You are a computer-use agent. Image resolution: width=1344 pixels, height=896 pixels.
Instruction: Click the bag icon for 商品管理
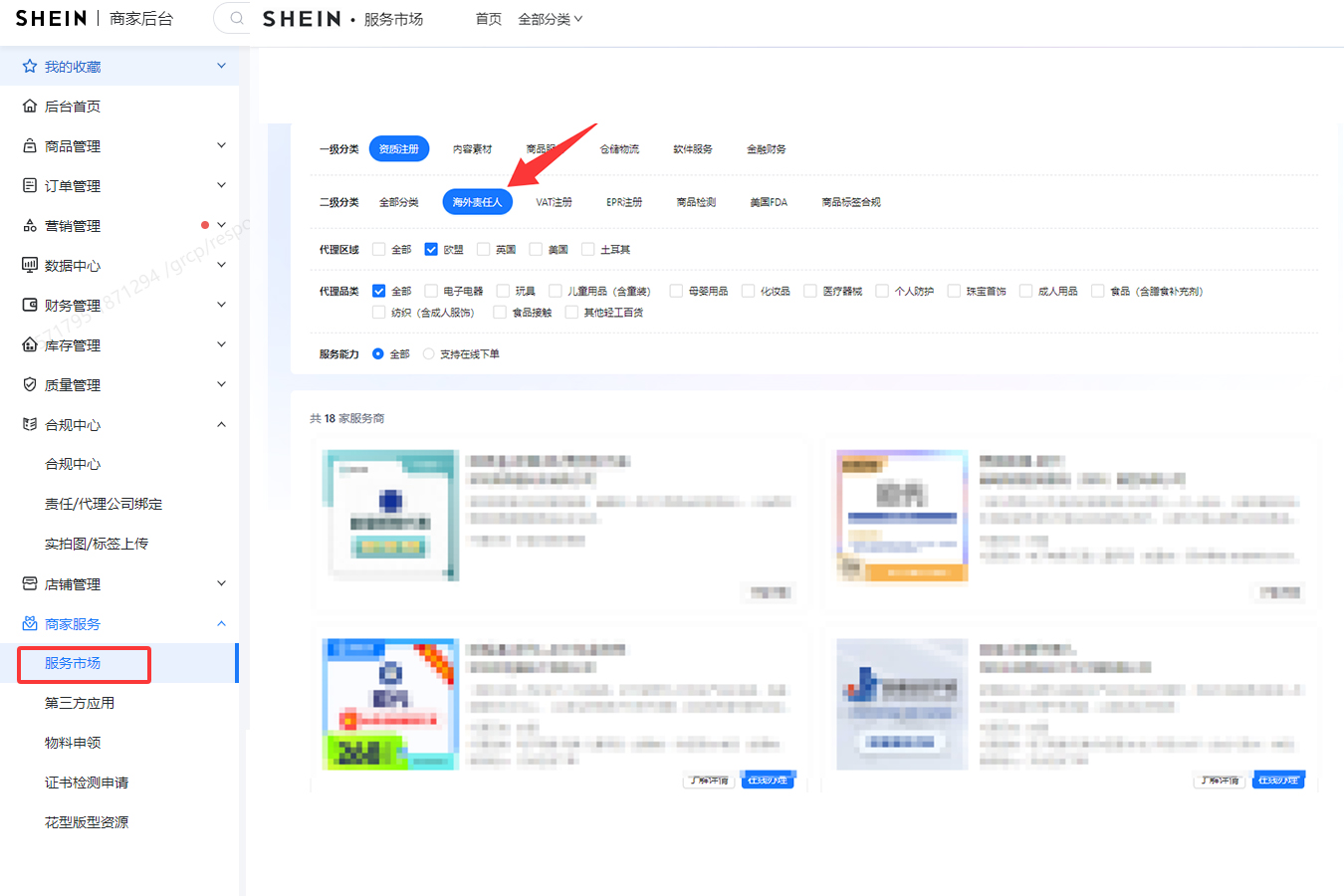click(x=30, y=146)
